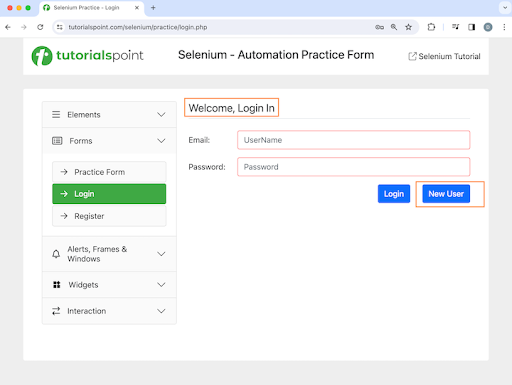Click the bell icon beside Alerts, Frames & Windows

point(56,254)
